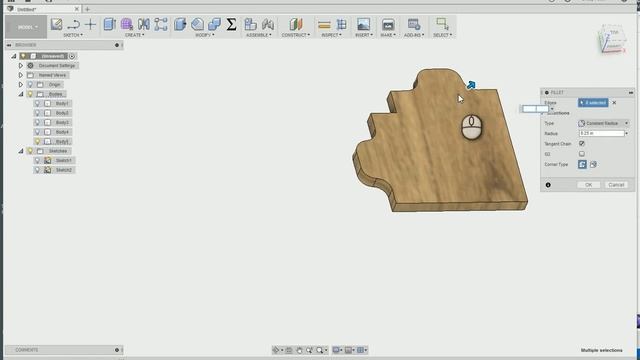Open the Radius field dropdown arrow
Screen dimensions: 640x360
(x=627, y=133)
